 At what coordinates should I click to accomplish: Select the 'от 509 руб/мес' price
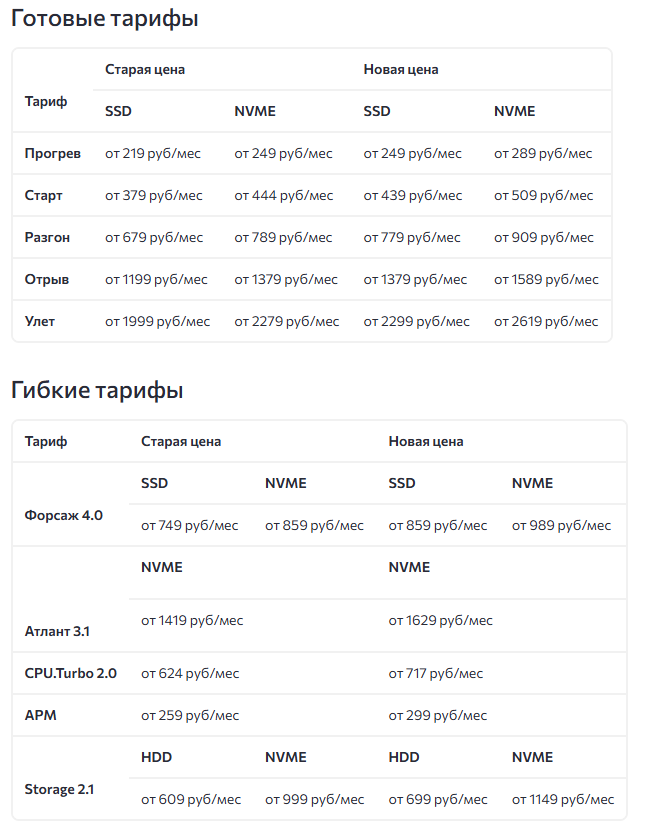pyautogui.click(x=543, y=196)
